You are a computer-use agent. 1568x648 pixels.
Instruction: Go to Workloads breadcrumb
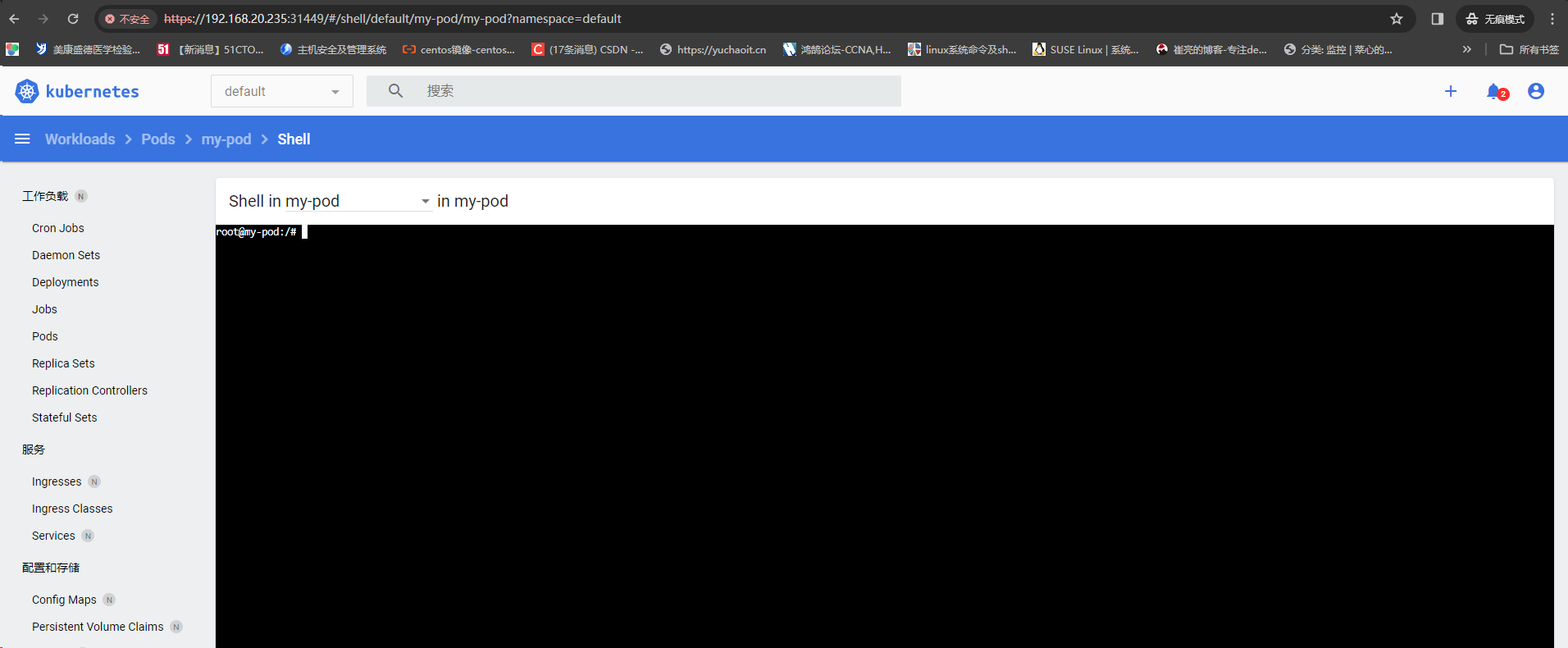[80, 139]
